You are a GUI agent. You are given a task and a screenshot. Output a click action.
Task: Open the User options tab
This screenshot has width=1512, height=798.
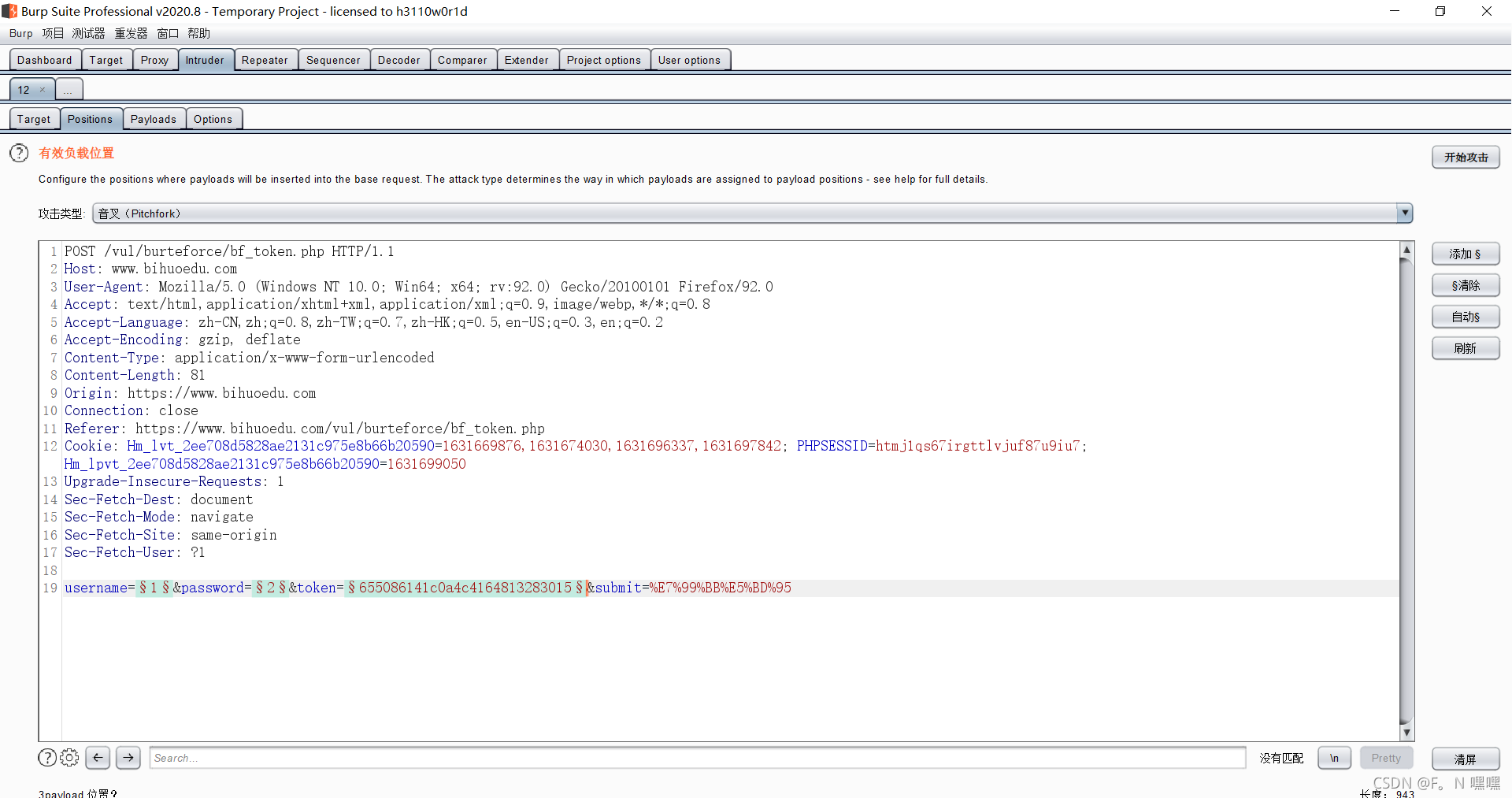(x=690, y=60)
